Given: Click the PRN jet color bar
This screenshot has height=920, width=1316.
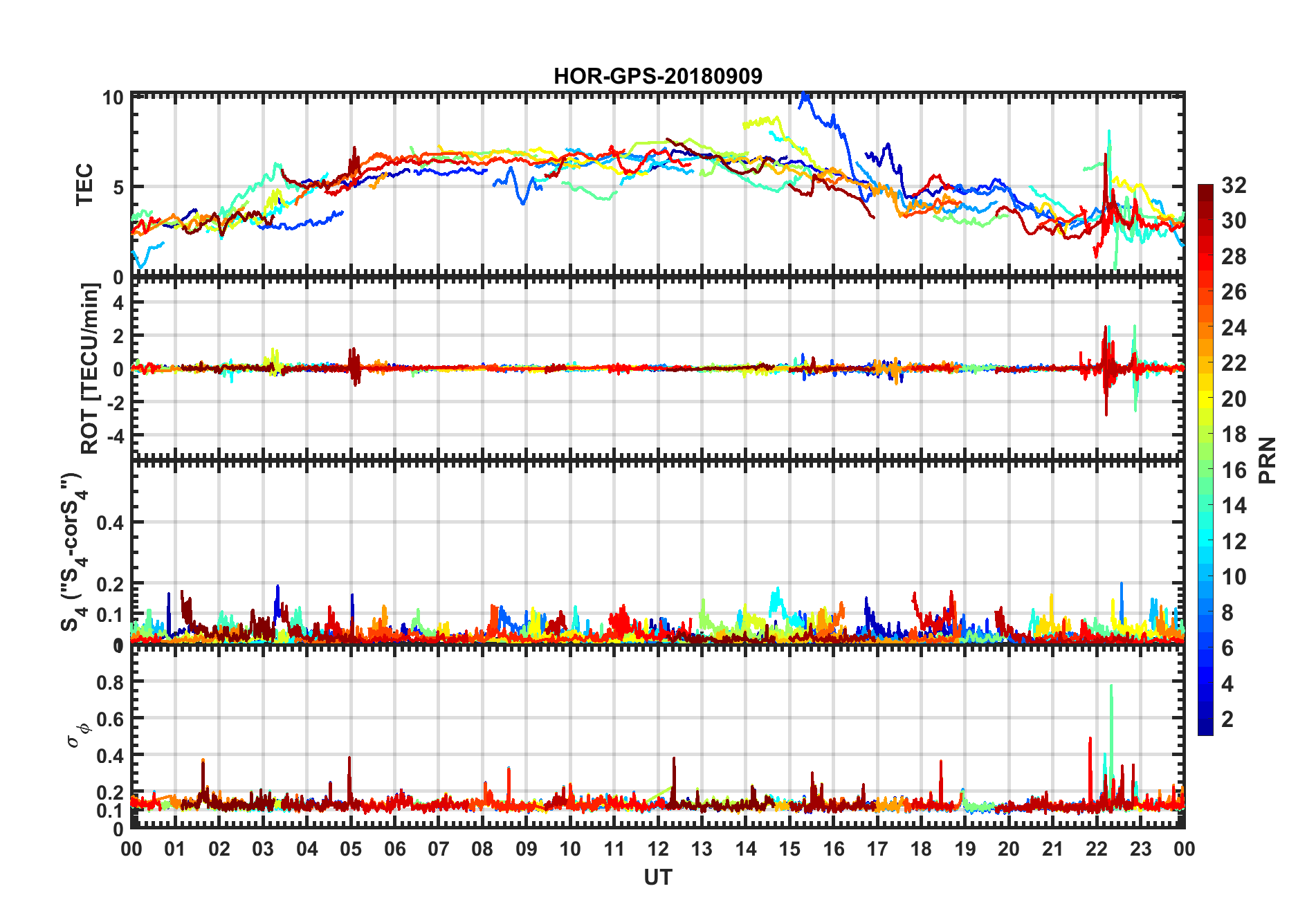Looking at the screenshot, I should [1205, 459].
